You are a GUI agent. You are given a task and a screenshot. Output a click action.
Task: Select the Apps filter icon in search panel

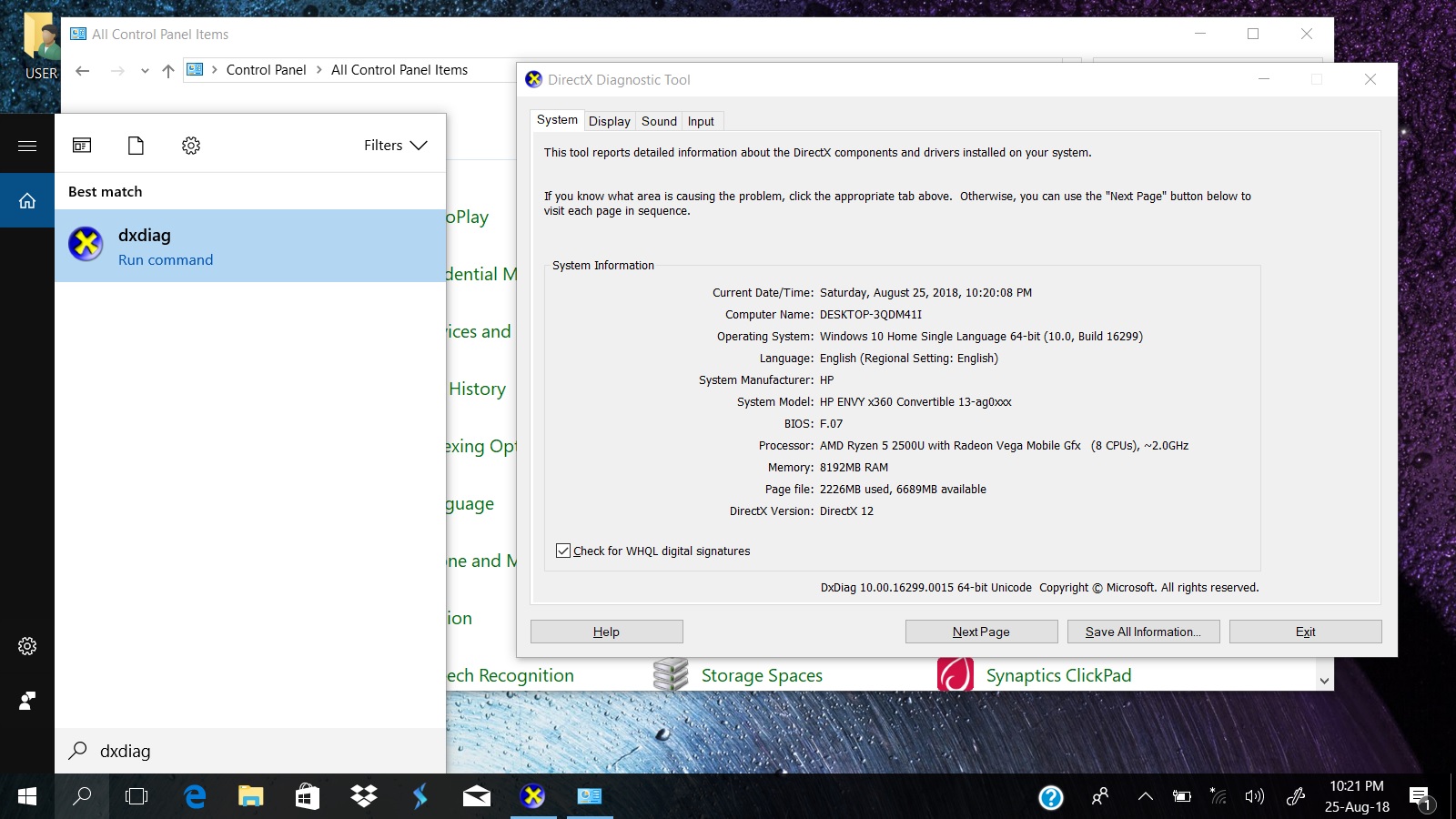(82, 146)
